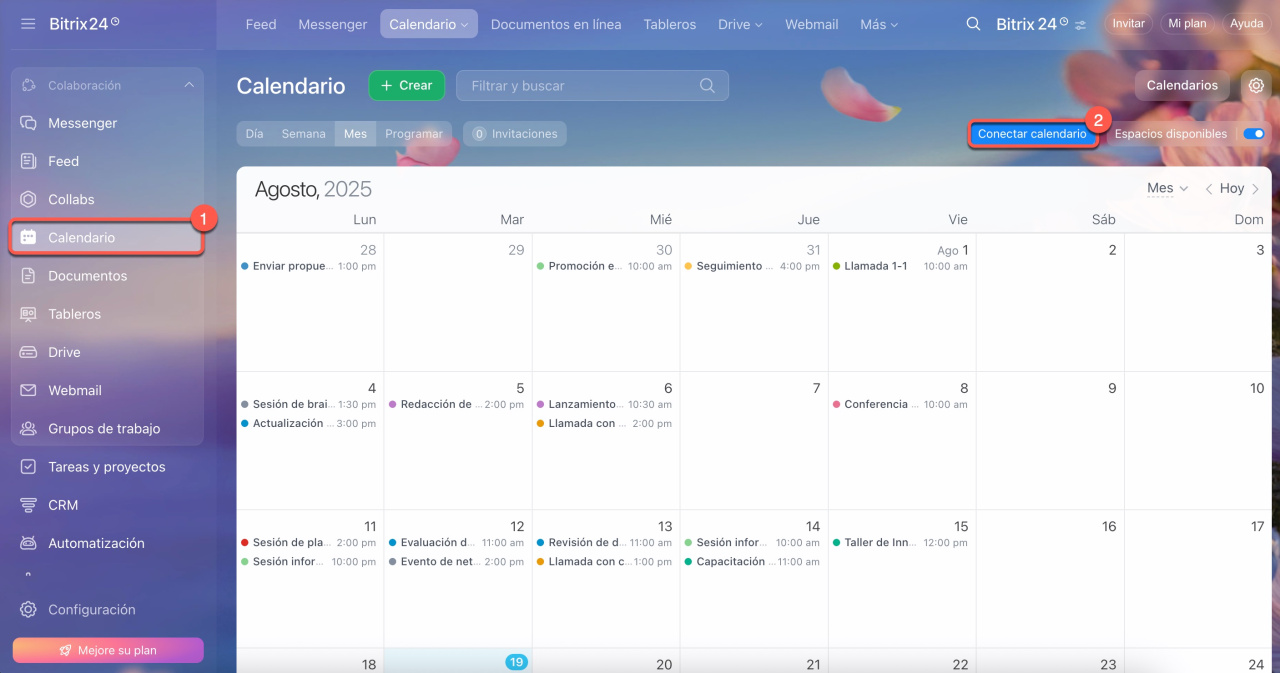This screenshot has width=1280, height=673.
Task: Open Webmail in the top menu
Action: (x=812, y=24)
